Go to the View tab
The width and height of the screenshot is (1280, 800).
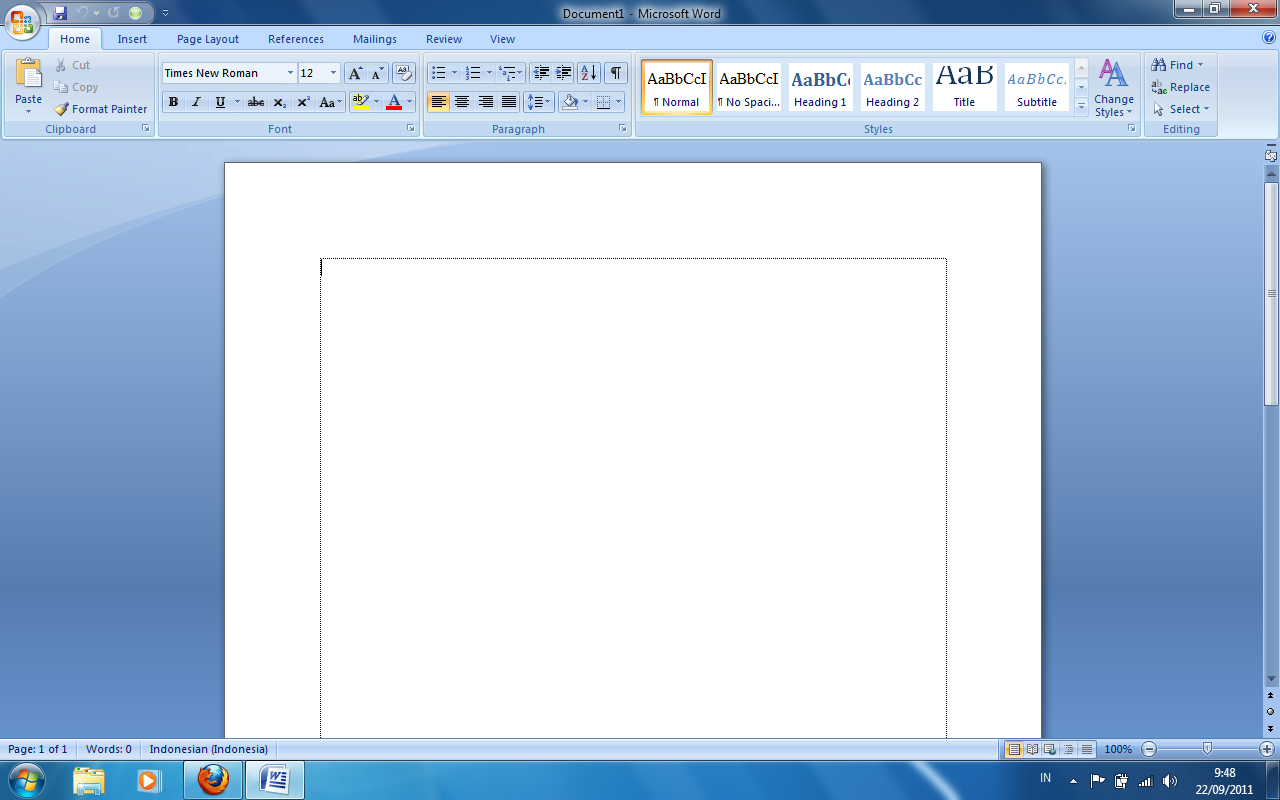point(503,39)
